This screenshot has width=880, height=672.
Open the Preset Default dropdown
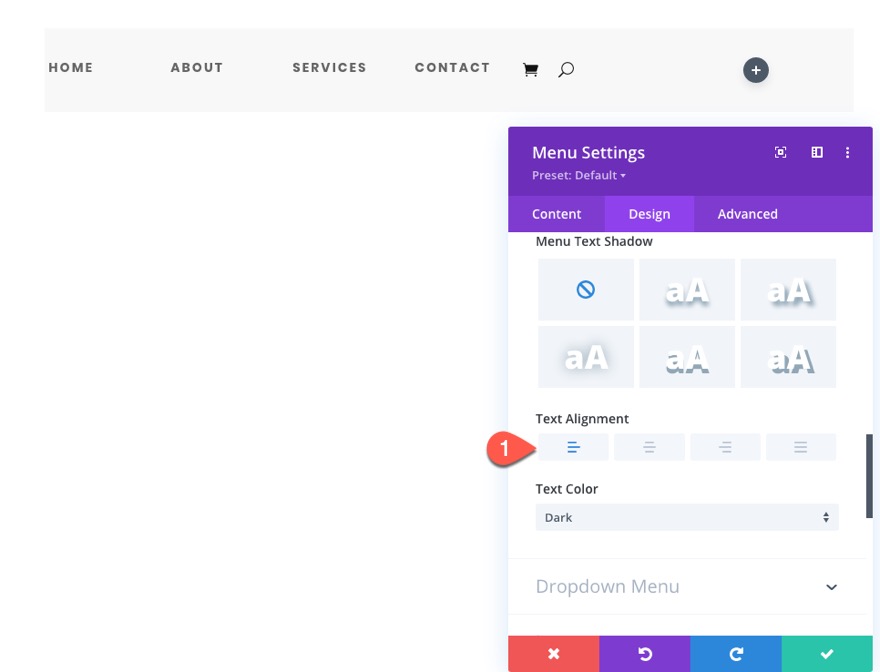coord(578,175)
